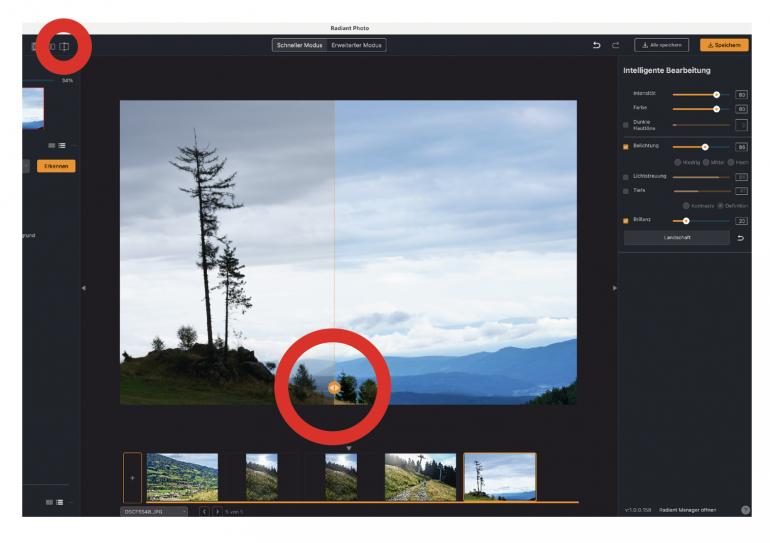
Task: Switch to Erweiterter Modus tab
Action: 356,45
